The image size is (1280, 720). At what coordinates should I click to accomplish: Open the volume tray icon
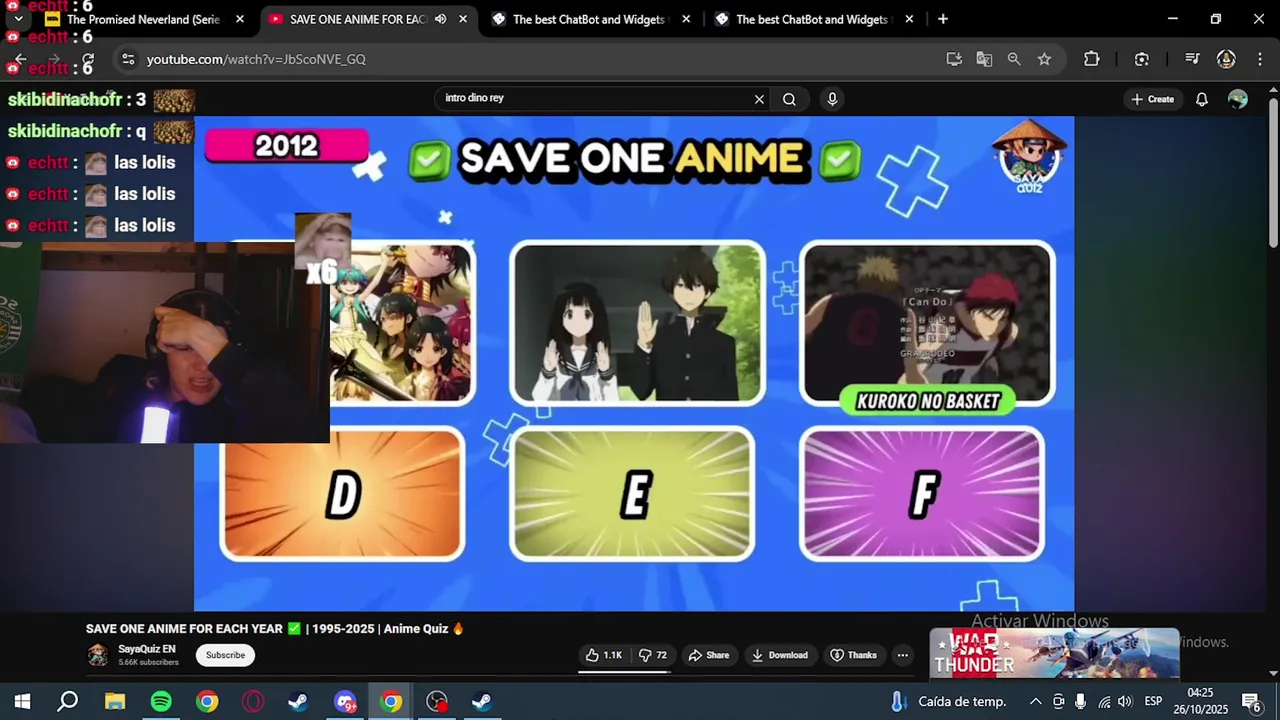pos(1125,701)
